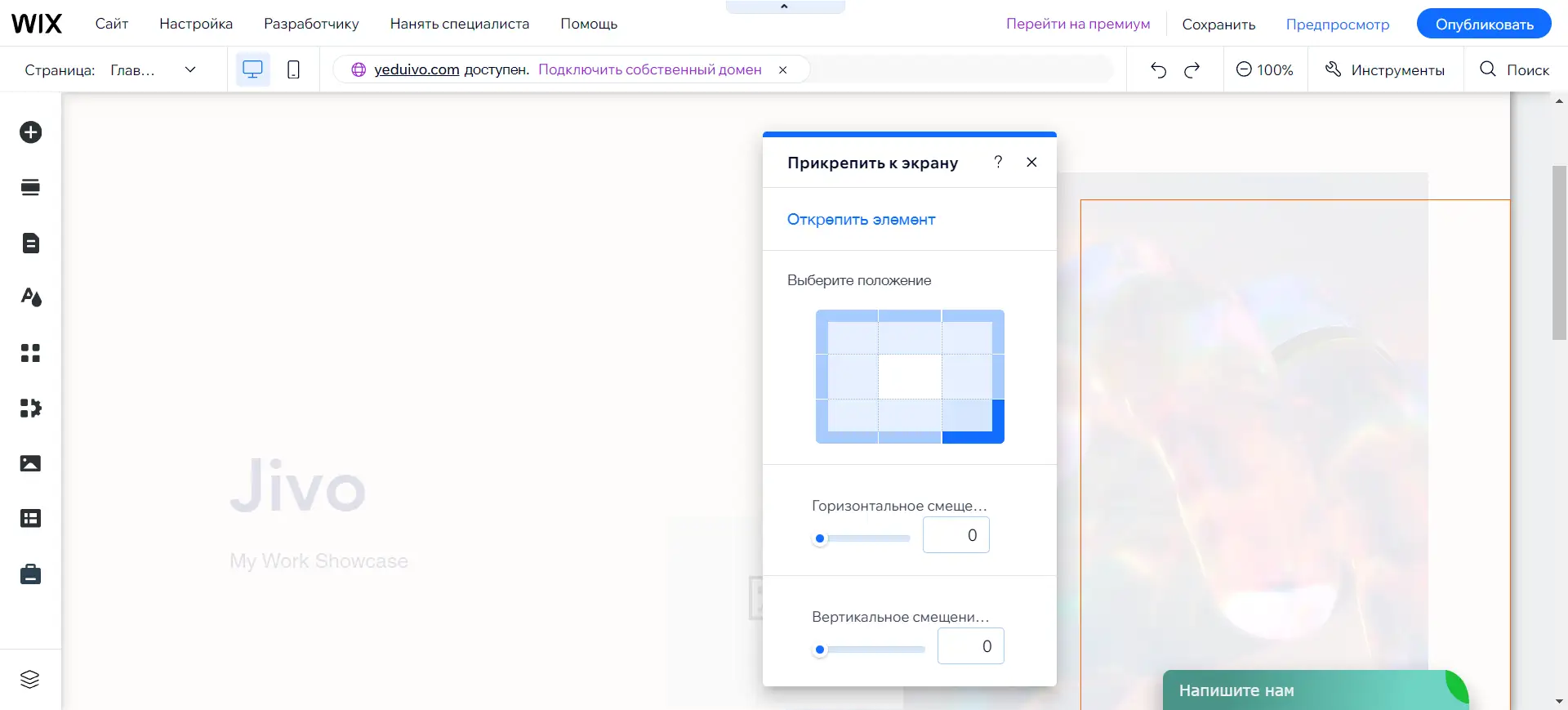Viewport: 1568px width, 710px height.
Task: Open the Media image icon in sidebar
Action: pyautogui.click(x=31, y=463)
